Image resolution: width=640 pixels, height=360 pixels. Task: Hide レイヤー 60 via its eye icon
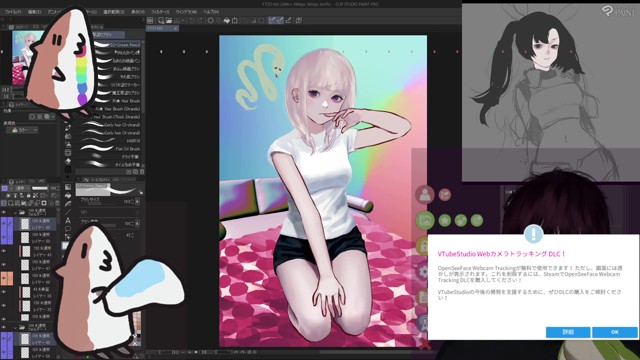(4, 224)
